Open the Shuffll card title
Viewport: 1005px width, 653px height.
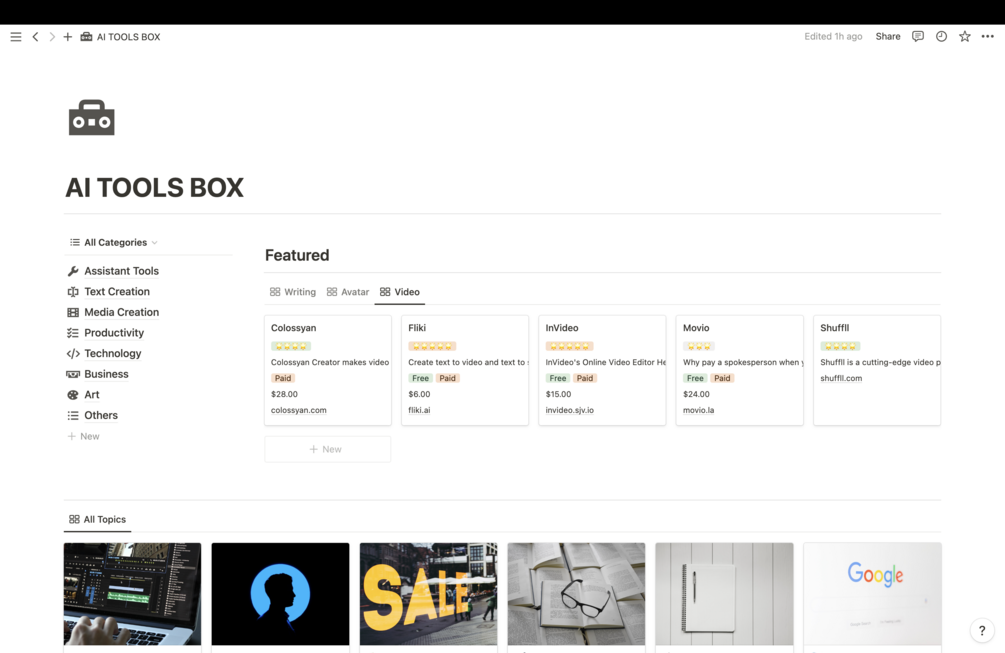(x=835, y=327)
